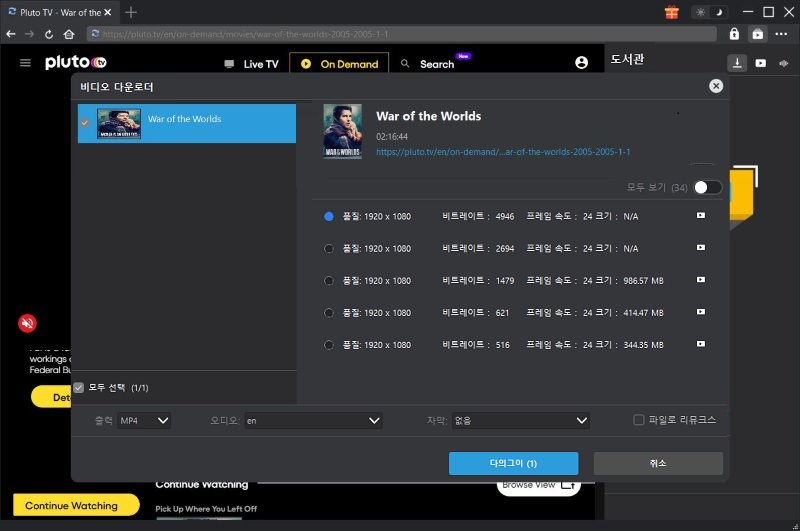Go to the browser home page icon
Screen dimensions: 800x531
(69, 34)
